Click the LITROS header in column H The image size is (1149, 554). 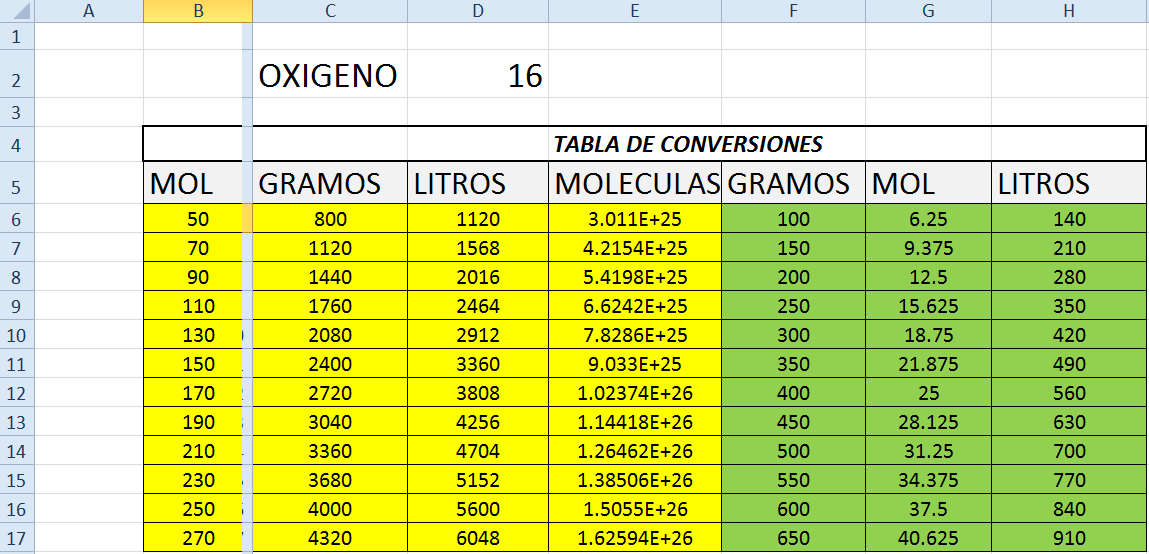1070,182
